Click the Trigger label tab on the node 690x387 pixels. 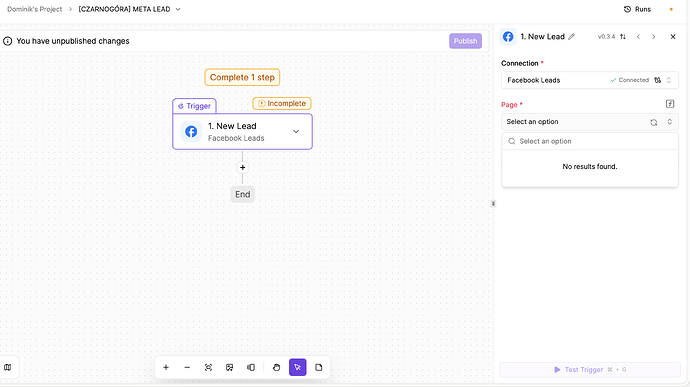coord(194,106)
